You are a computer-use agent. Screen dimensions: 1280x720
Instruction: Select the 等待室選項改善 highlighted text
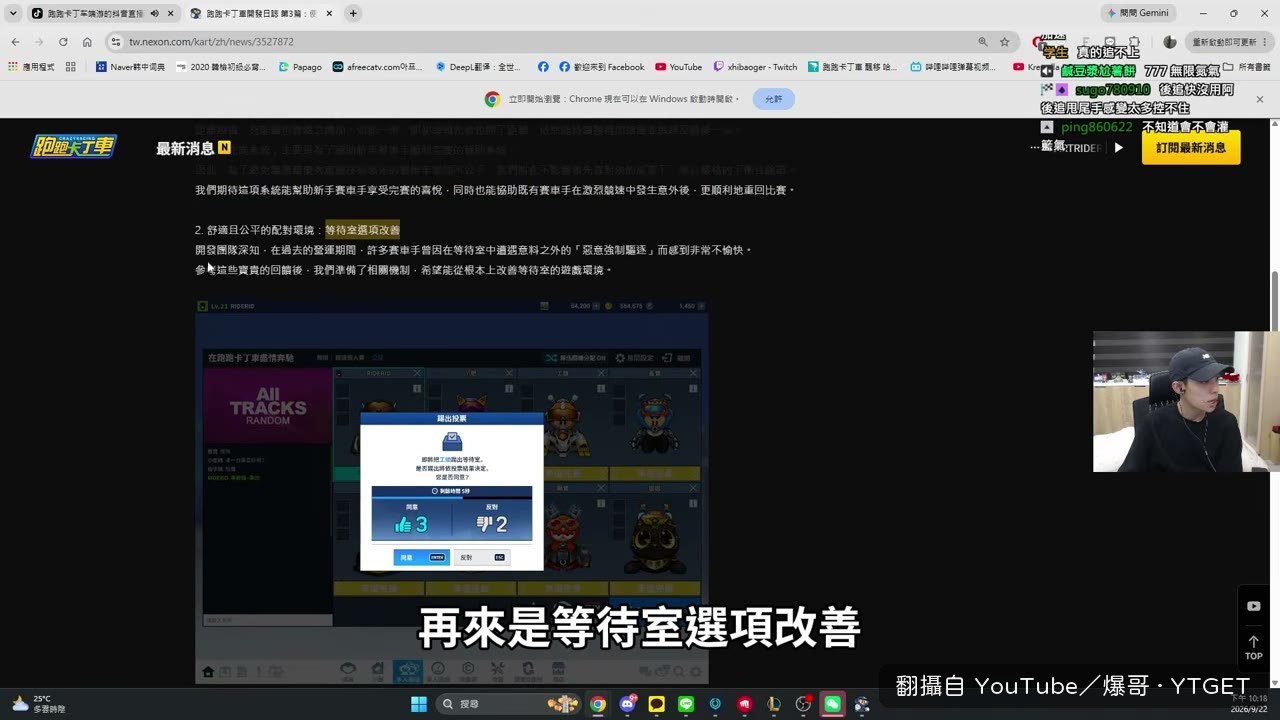[x=362, y=230]
